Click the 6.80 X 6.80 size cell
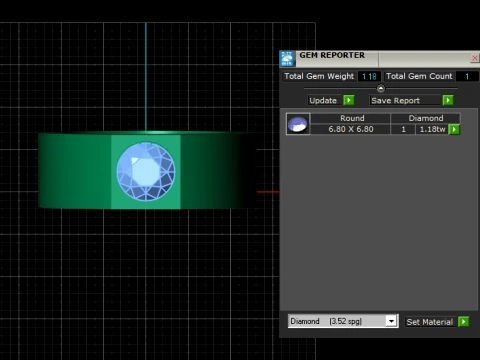This screenshot has width=480, height=360. (351, 129)
